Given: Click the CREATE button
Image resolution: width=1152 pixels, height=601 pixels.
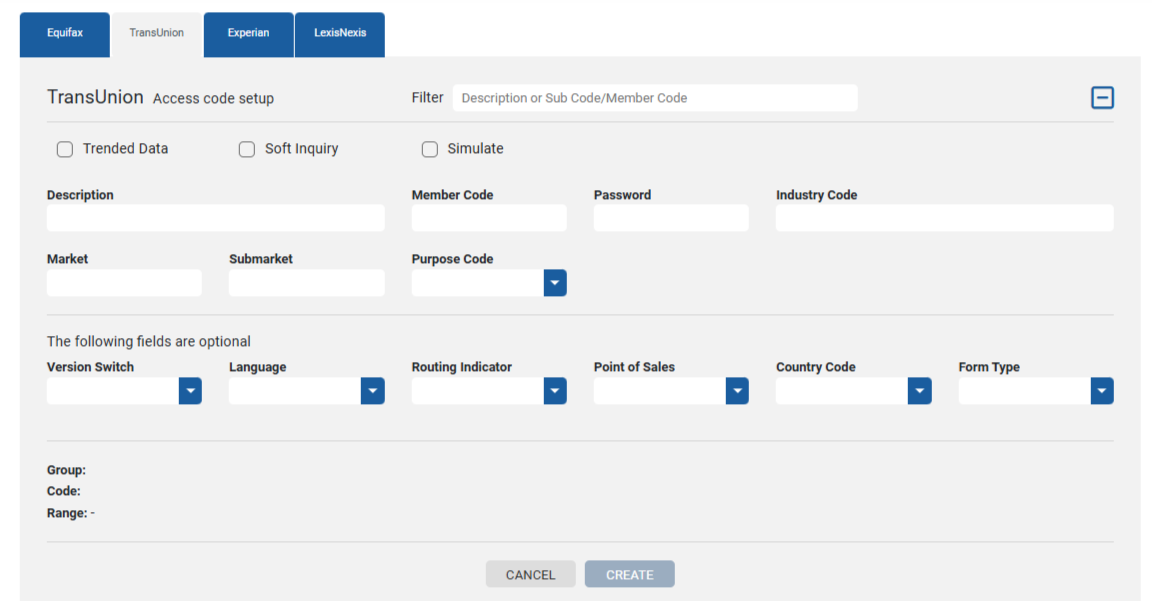Looking at the screenshot, I should [x=630, y=575].
